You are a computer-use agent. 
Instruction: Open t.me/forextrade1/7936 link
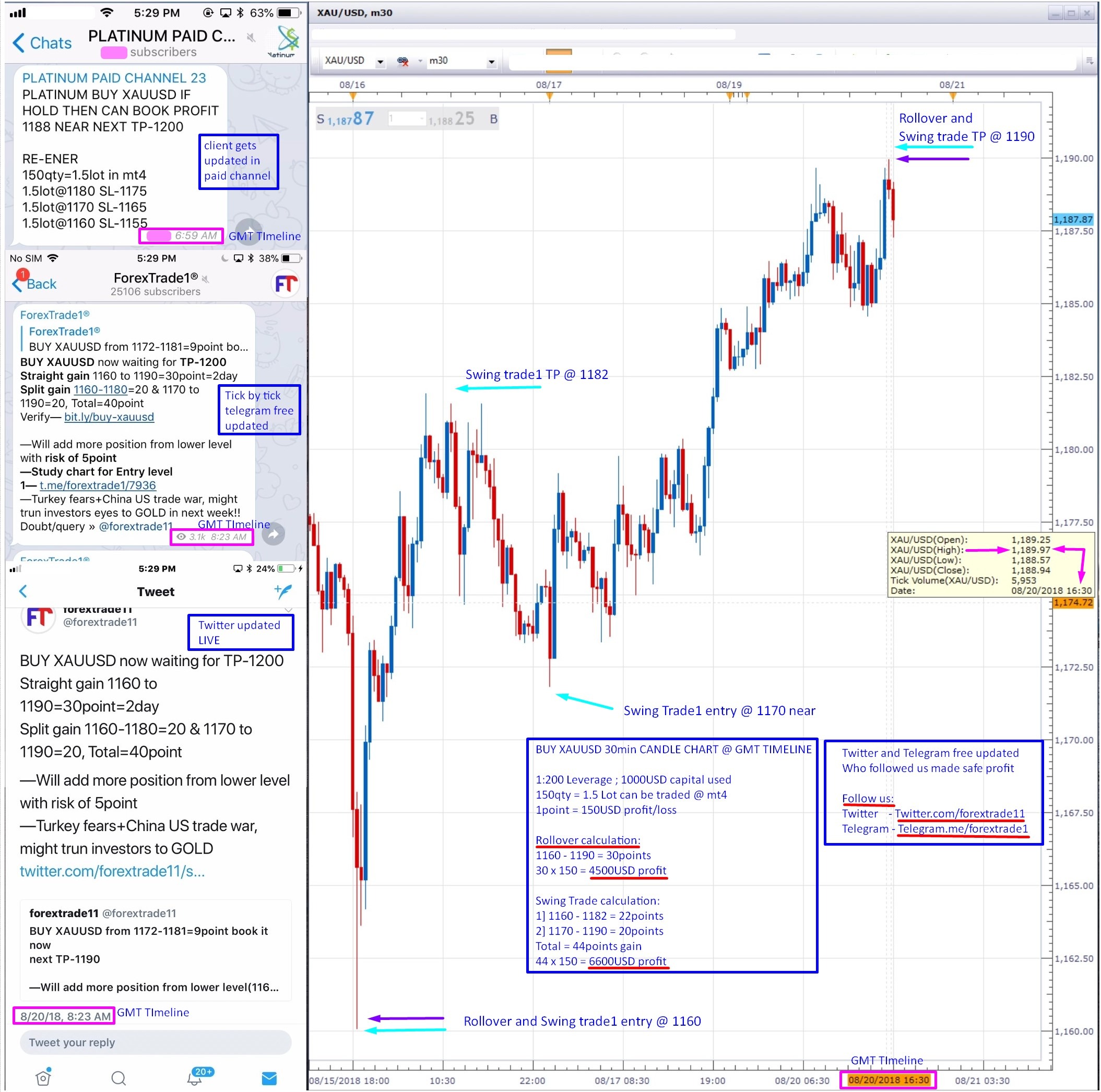98,485
